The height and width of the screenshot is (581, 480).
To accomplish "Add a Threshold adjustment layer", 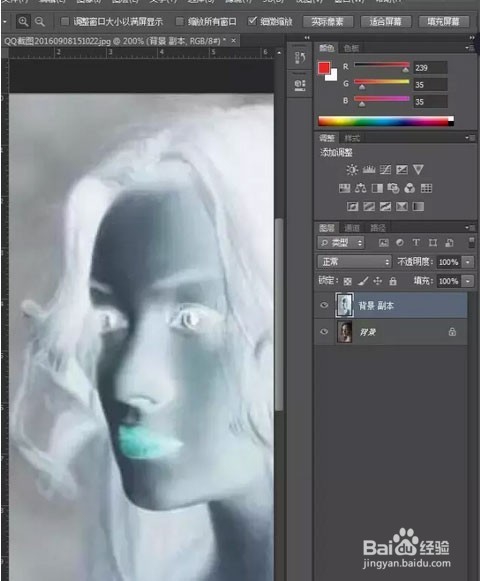I will pyautogui.click(x=385, y=206).
